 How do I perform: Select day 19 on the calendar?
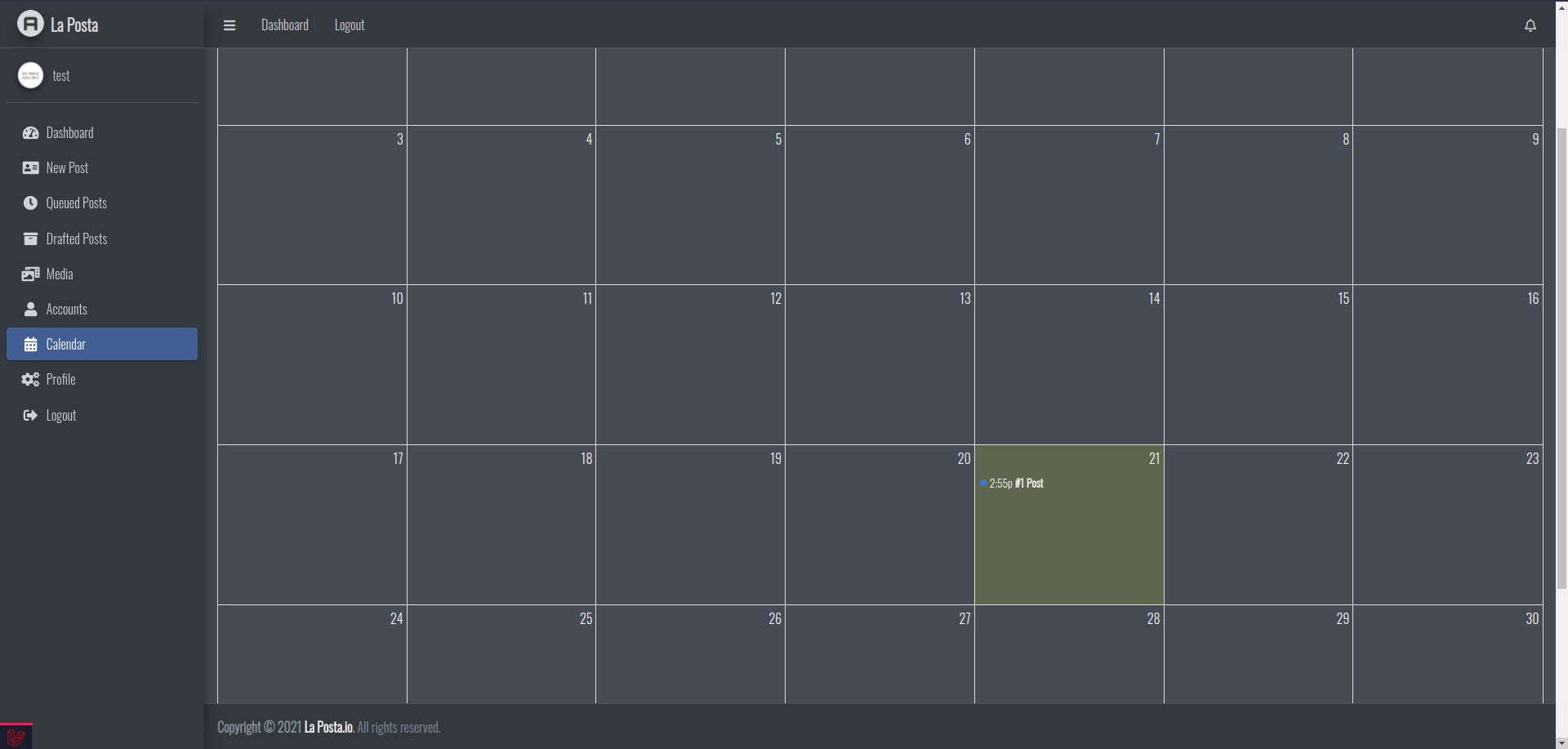click(776, 458)
